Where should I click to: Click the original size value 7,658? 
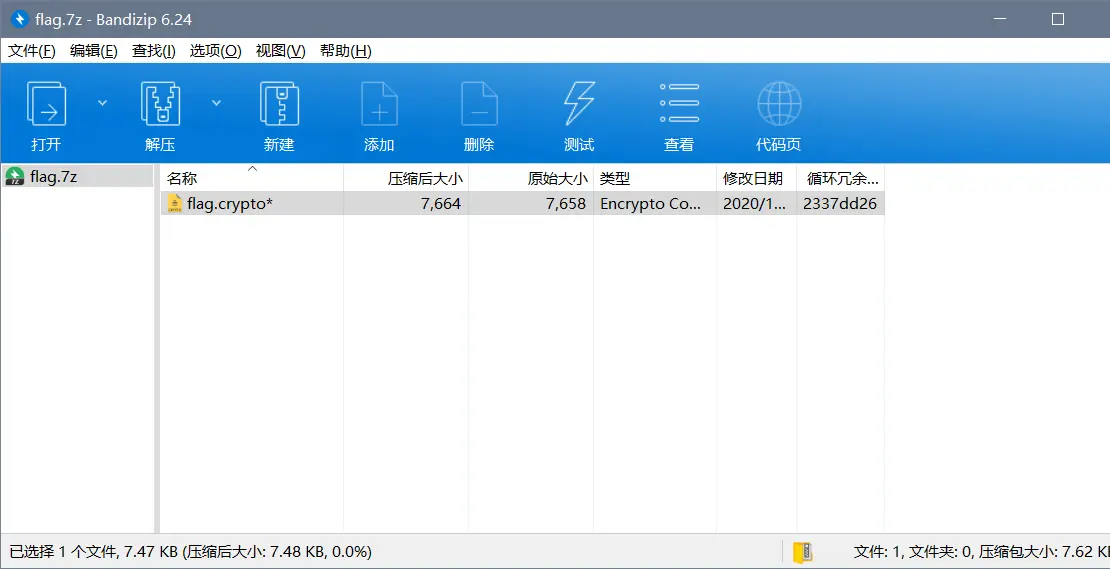coord(565,204)
